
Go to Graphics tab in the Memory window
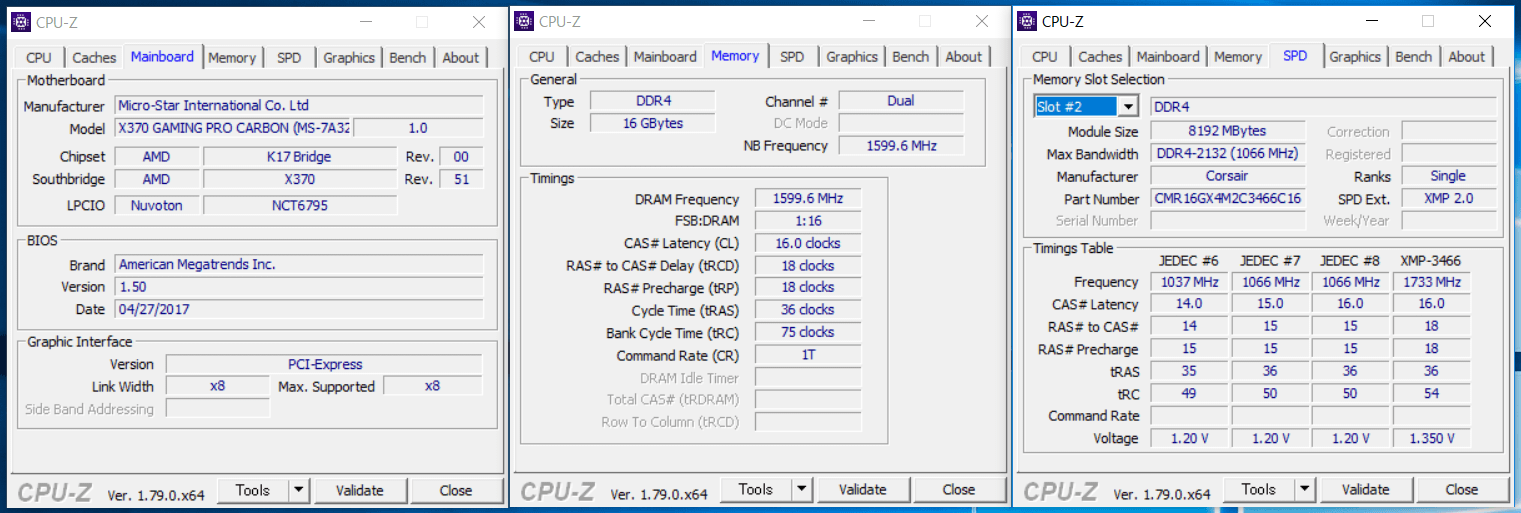(852, 57)
